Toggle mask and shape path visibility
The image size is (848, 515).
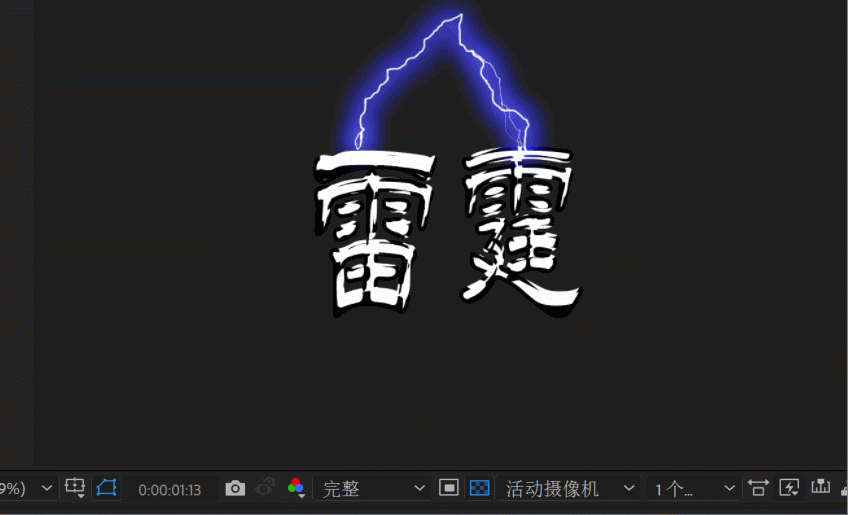tap(107, 488)
